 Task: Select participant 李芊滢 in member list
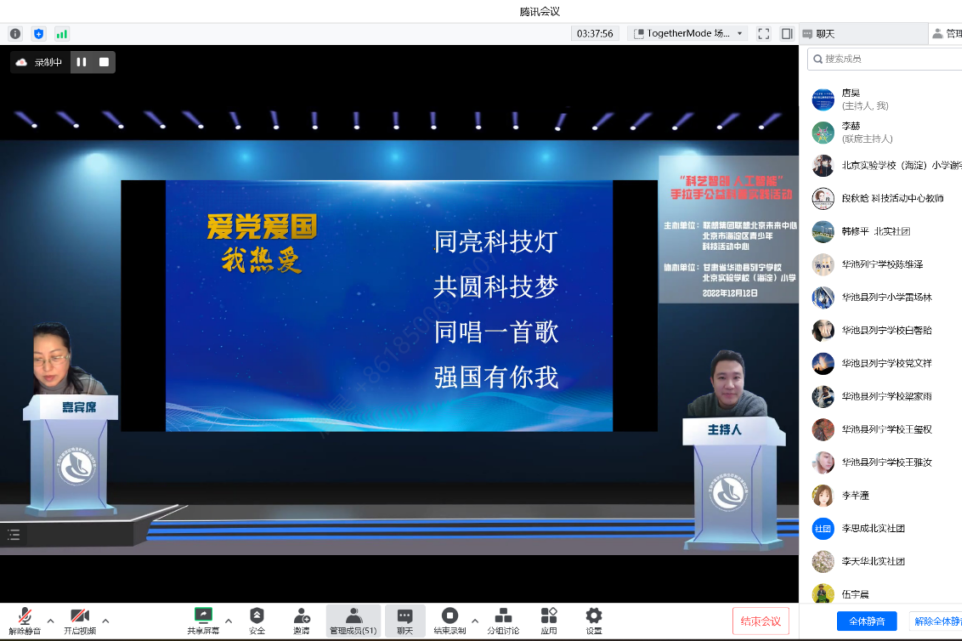tap(882, 496)
